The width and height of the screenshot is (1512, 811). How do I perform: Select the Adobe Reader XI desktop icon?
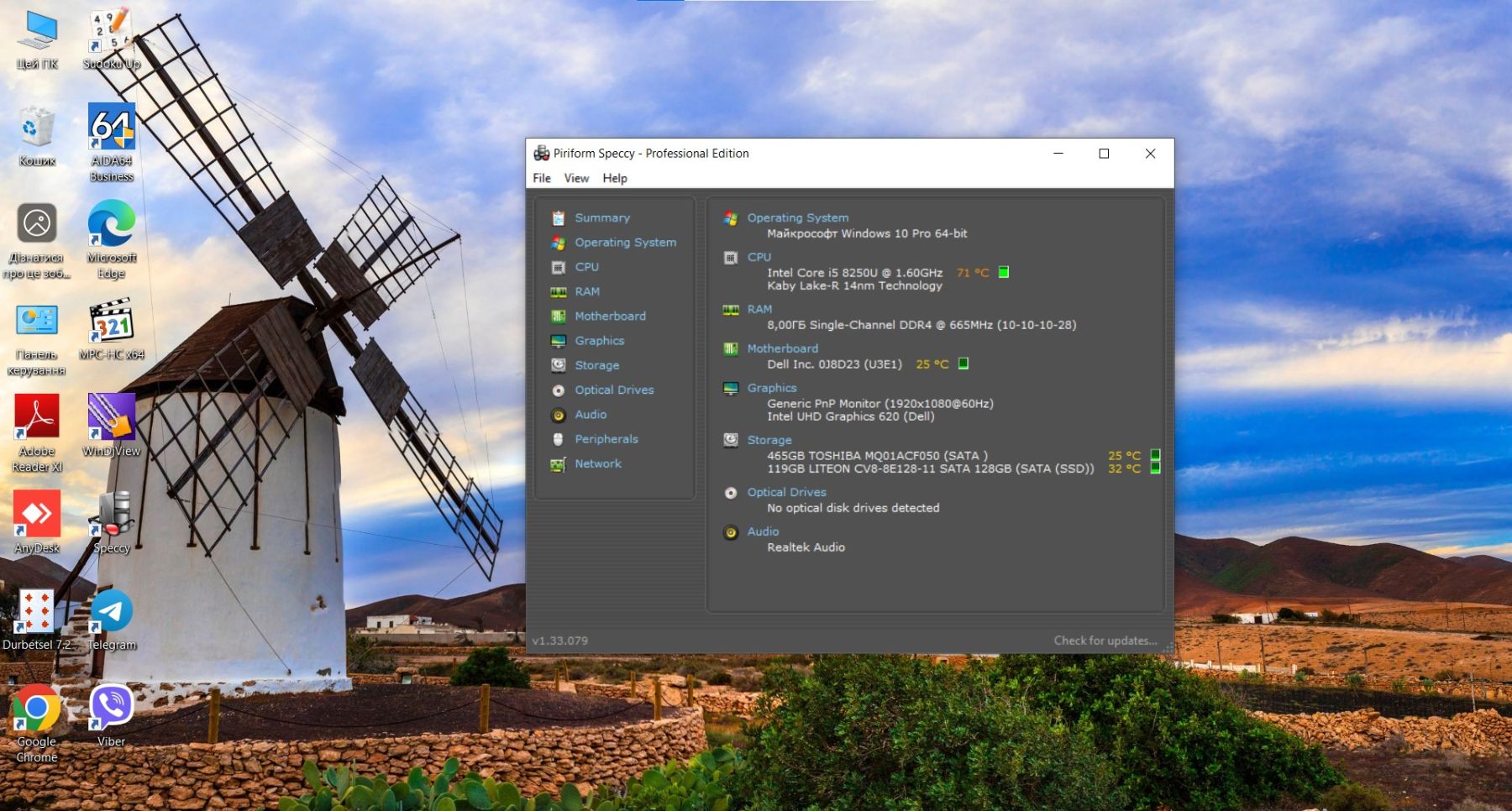[x=37, y=433]
